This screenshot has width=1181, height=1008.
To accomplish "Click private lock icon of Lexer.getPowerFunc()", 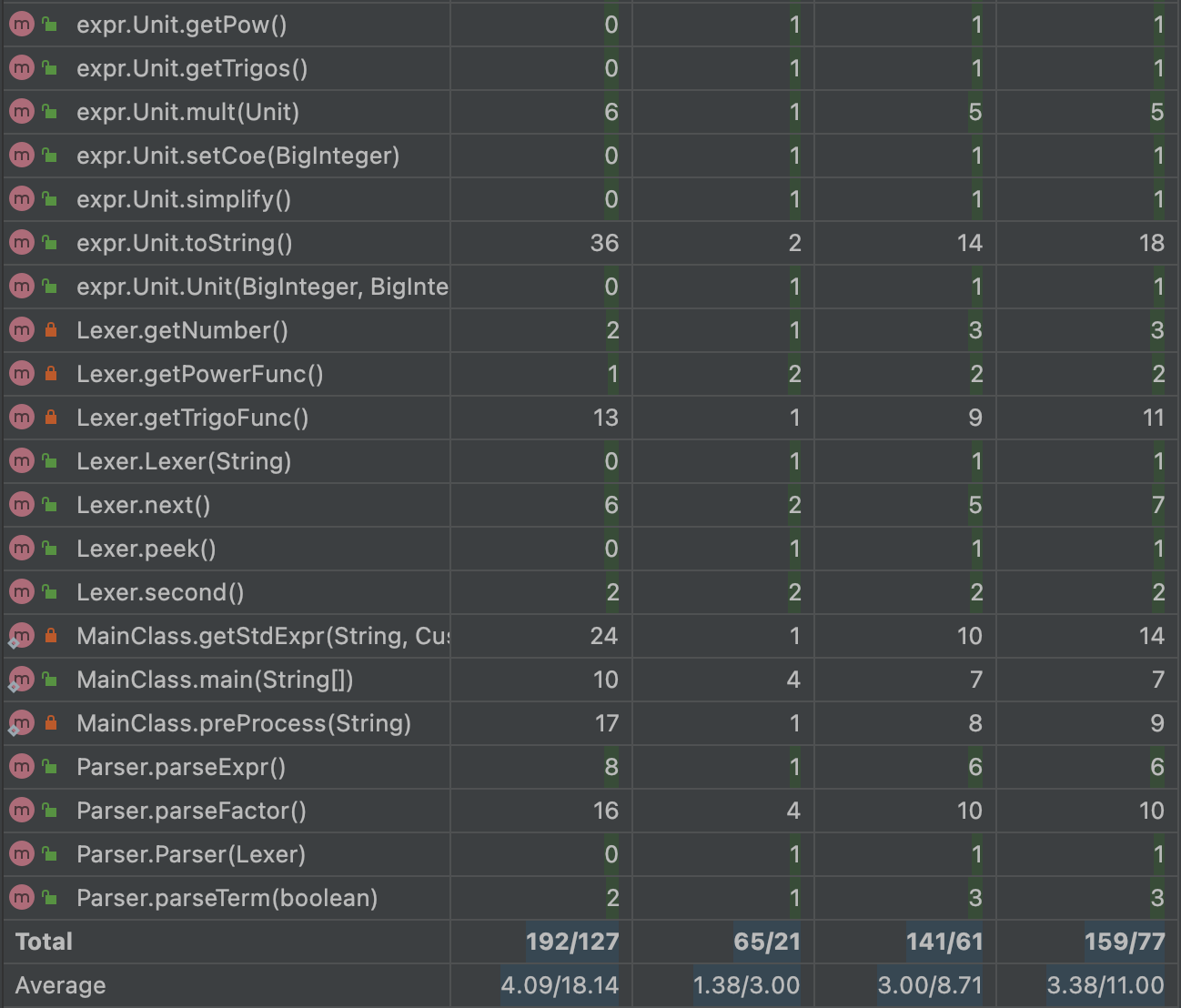I will click(51, 374).
